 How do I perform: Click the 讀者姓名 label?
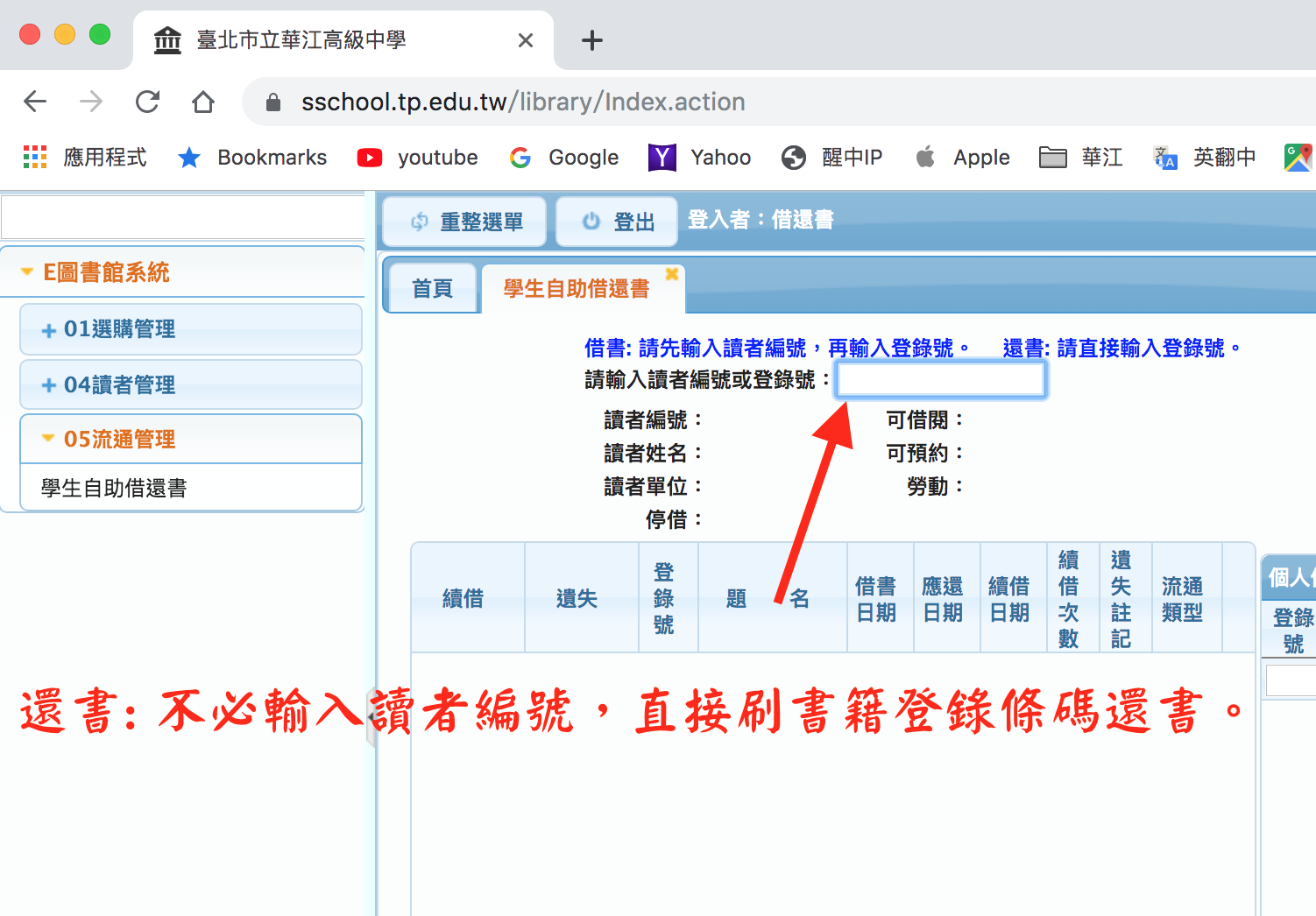[x=653, y=454]
